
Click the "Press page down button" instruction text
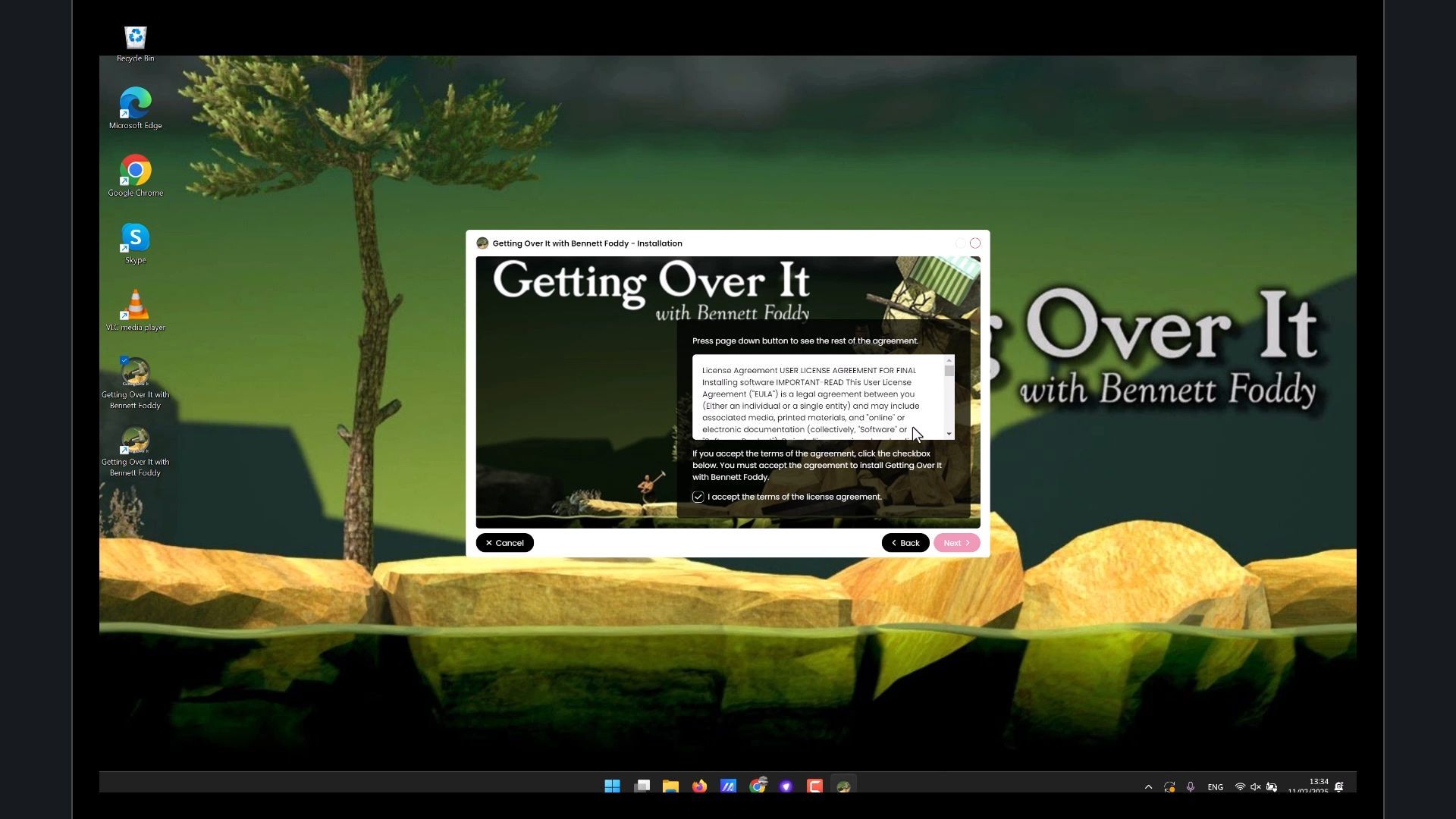[805, 340]
